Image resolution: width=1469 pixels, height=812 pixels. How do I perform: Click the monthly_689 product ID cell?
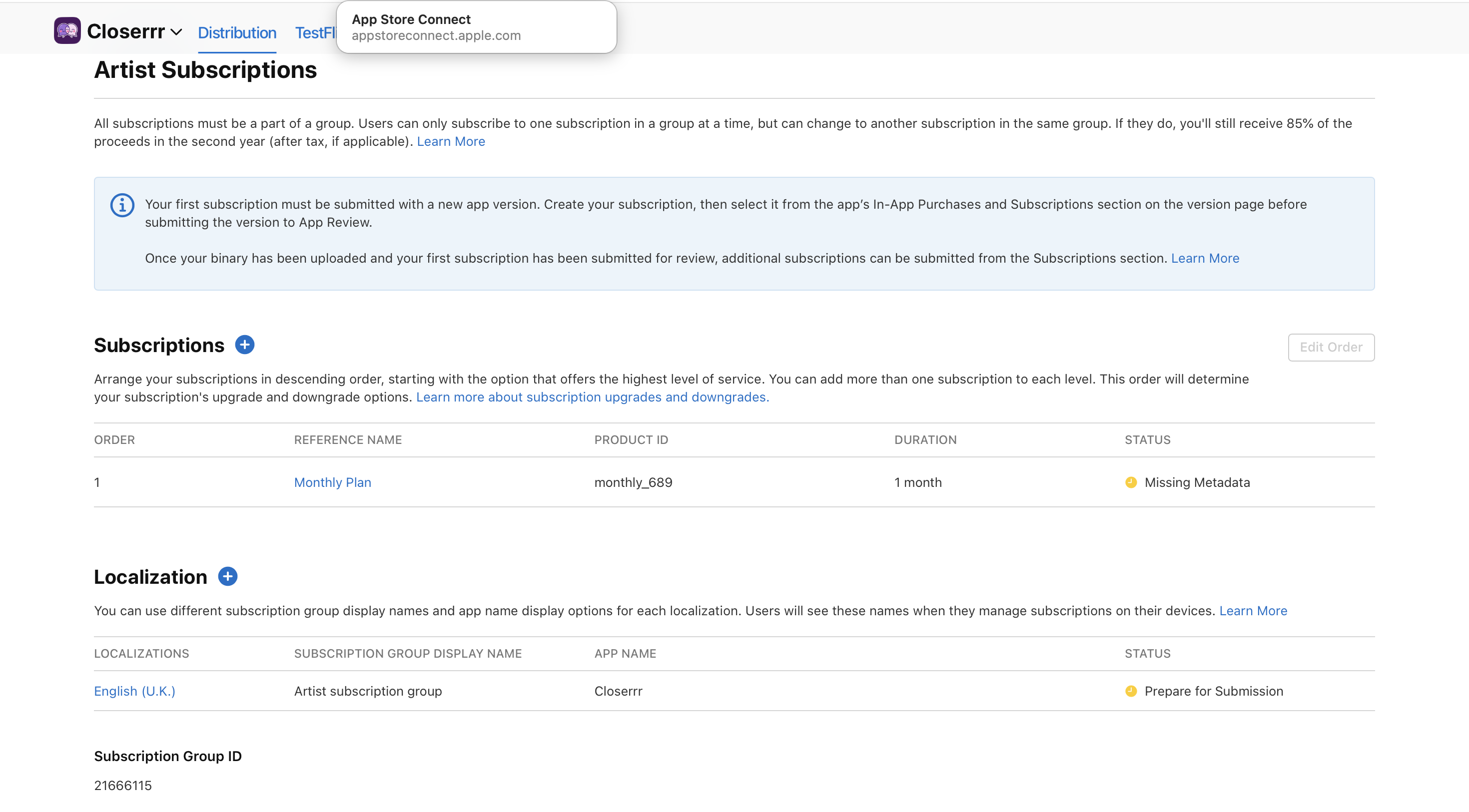(633, 482)
